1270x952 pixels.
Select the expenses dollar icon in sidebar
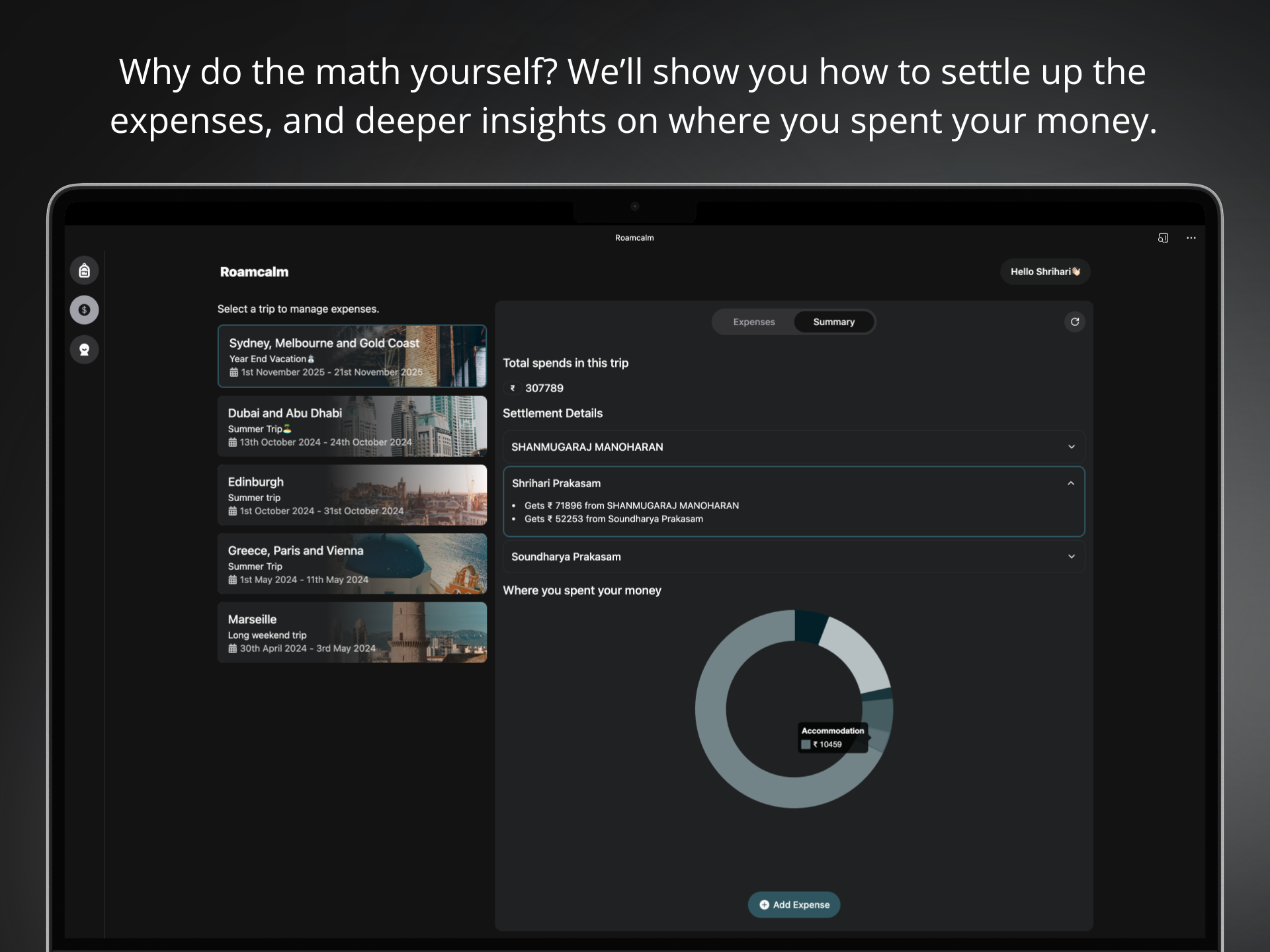coord(84,310)
